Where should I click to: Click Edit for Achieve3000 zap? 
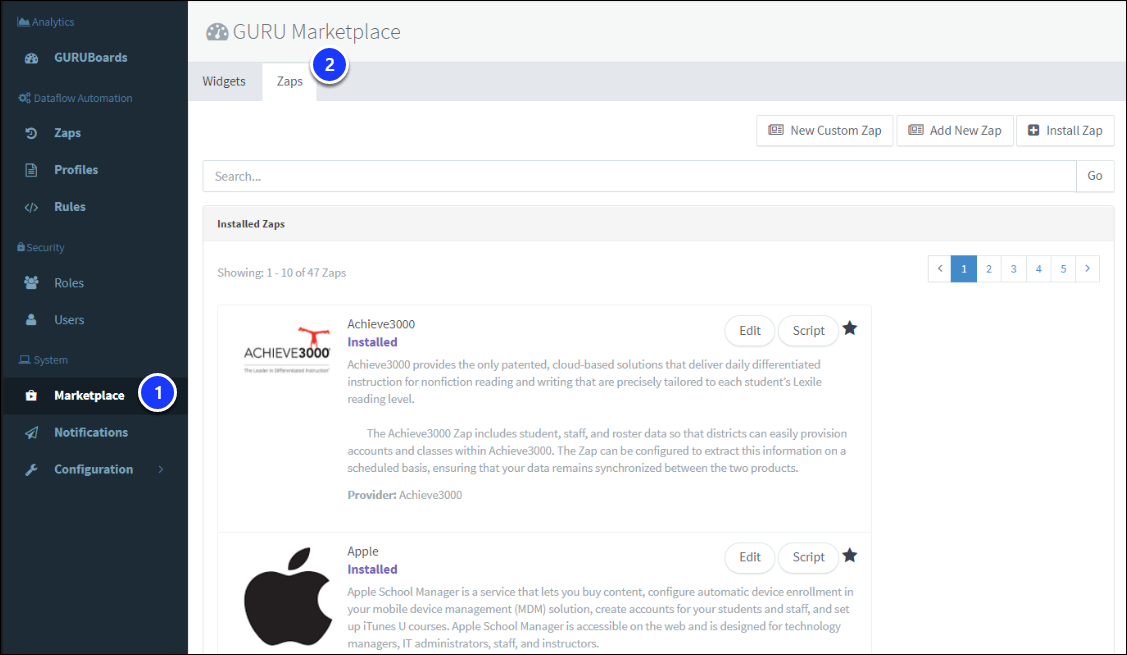750,331
